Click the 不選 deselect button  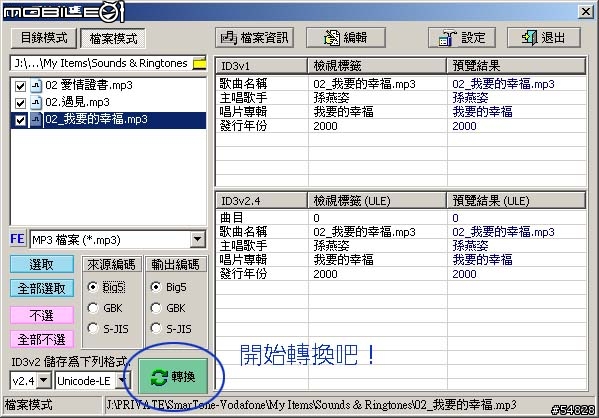click(42, 316)
